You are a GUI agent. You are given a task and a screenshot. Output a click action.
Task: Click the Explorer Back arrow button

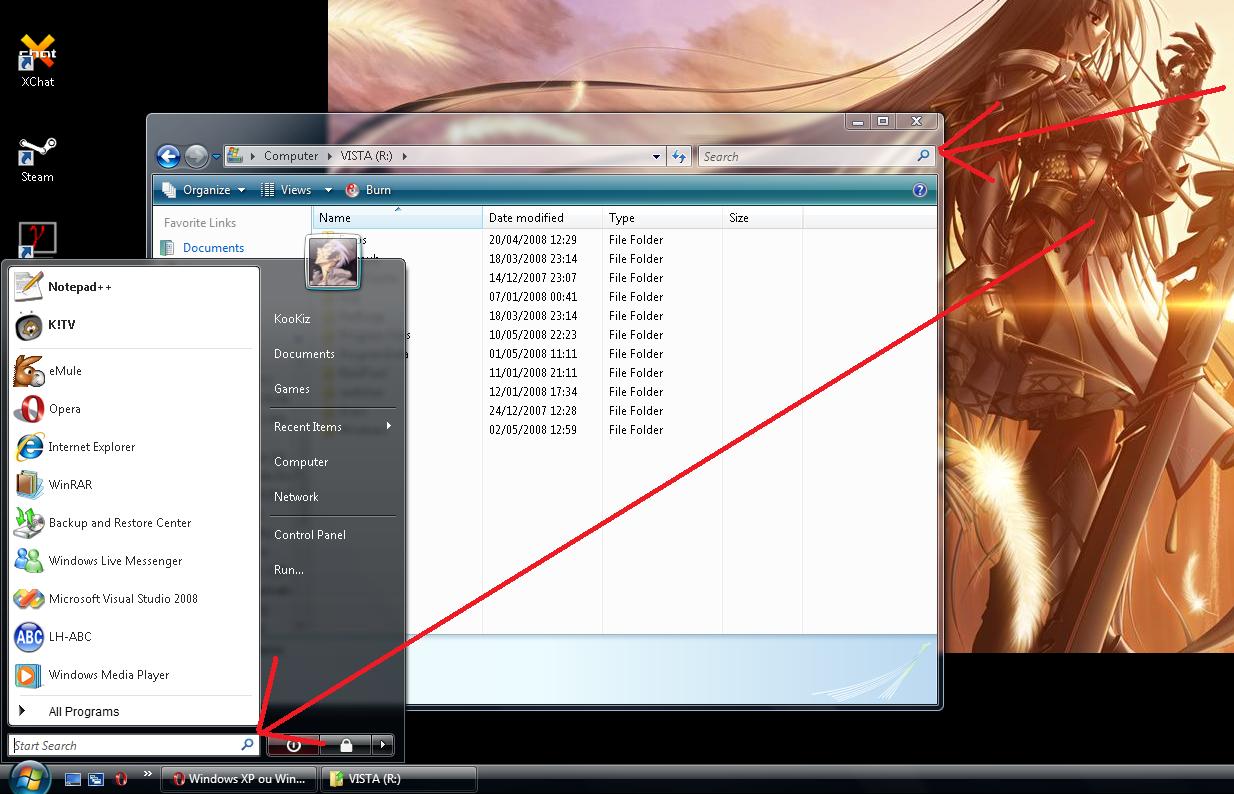pos(168,156)
